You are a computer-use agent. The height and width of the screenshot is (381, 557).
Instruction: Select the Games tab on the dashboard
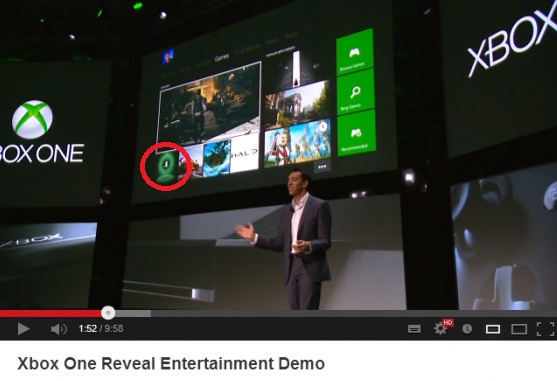click(222, 57)
